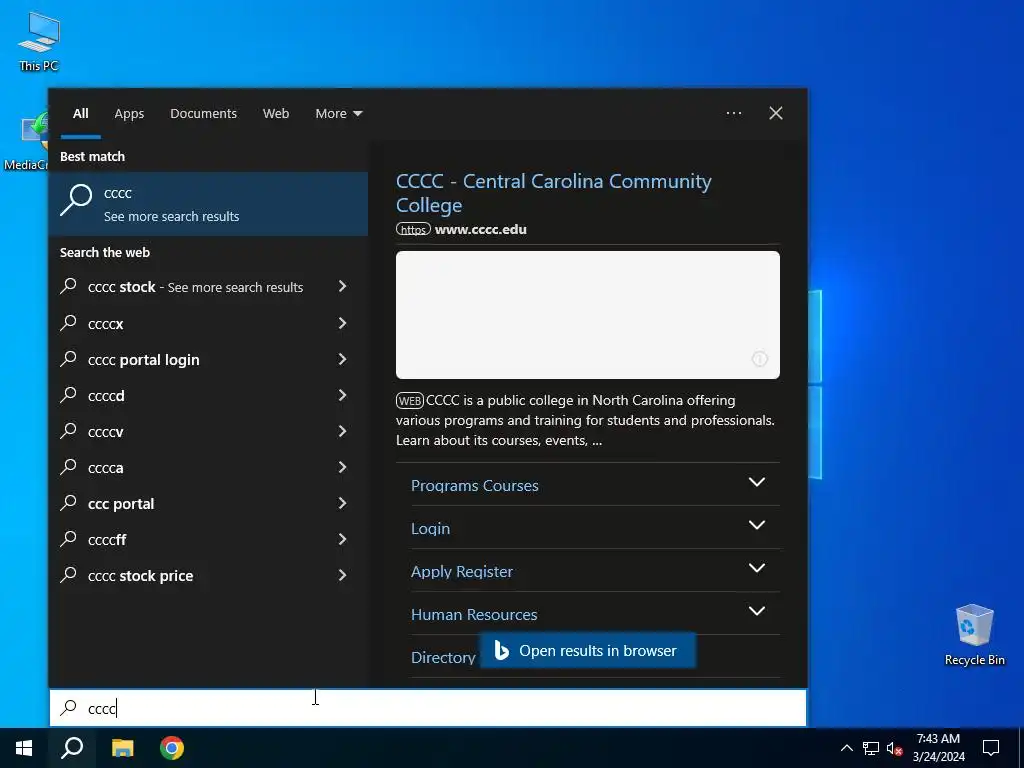Open the search options ellipsis menu

pos(734,113)
